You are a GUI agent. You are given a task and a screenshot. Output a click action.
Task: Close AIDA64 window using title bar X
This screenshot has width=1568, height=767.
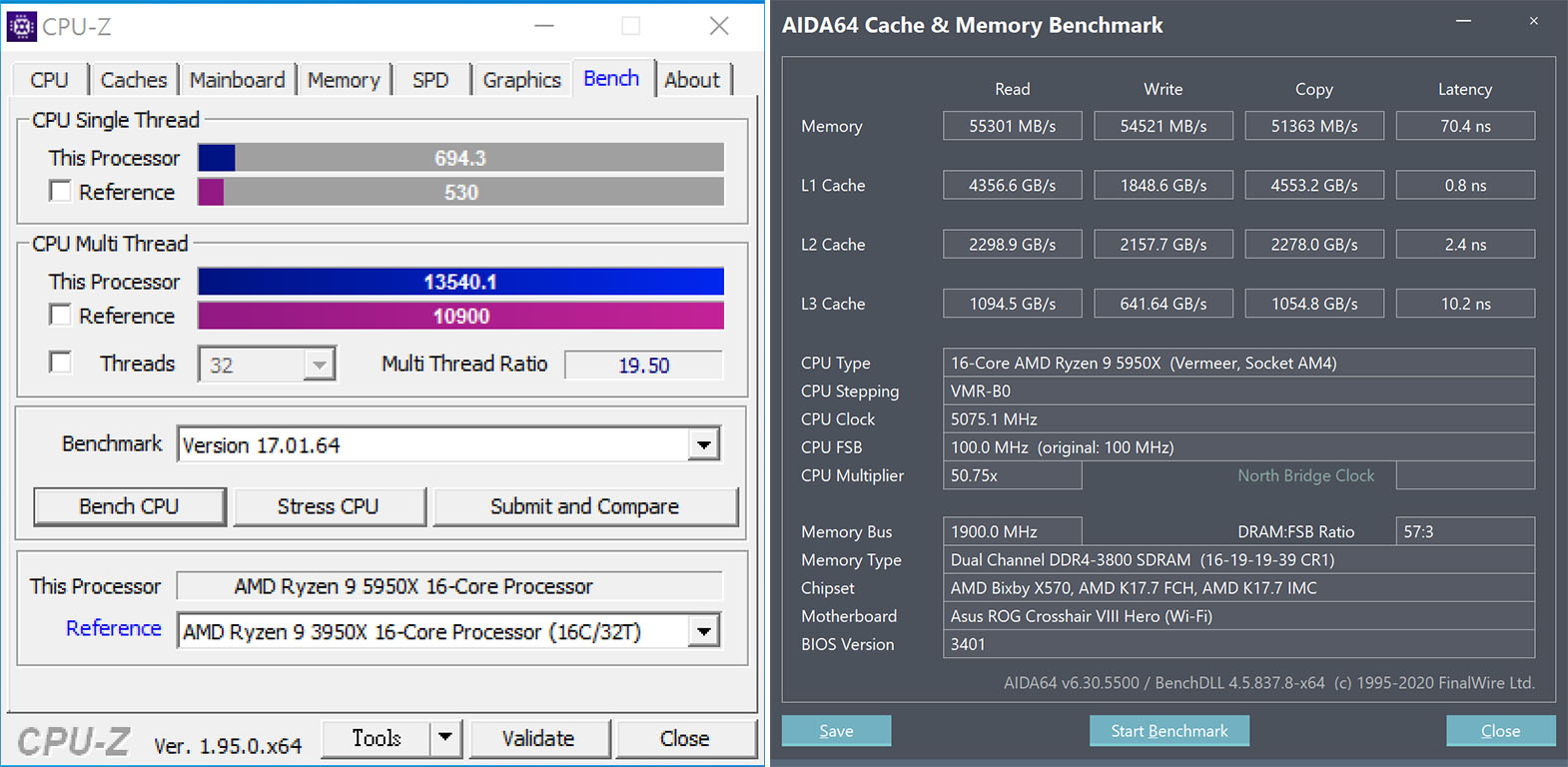point(1534,21)
